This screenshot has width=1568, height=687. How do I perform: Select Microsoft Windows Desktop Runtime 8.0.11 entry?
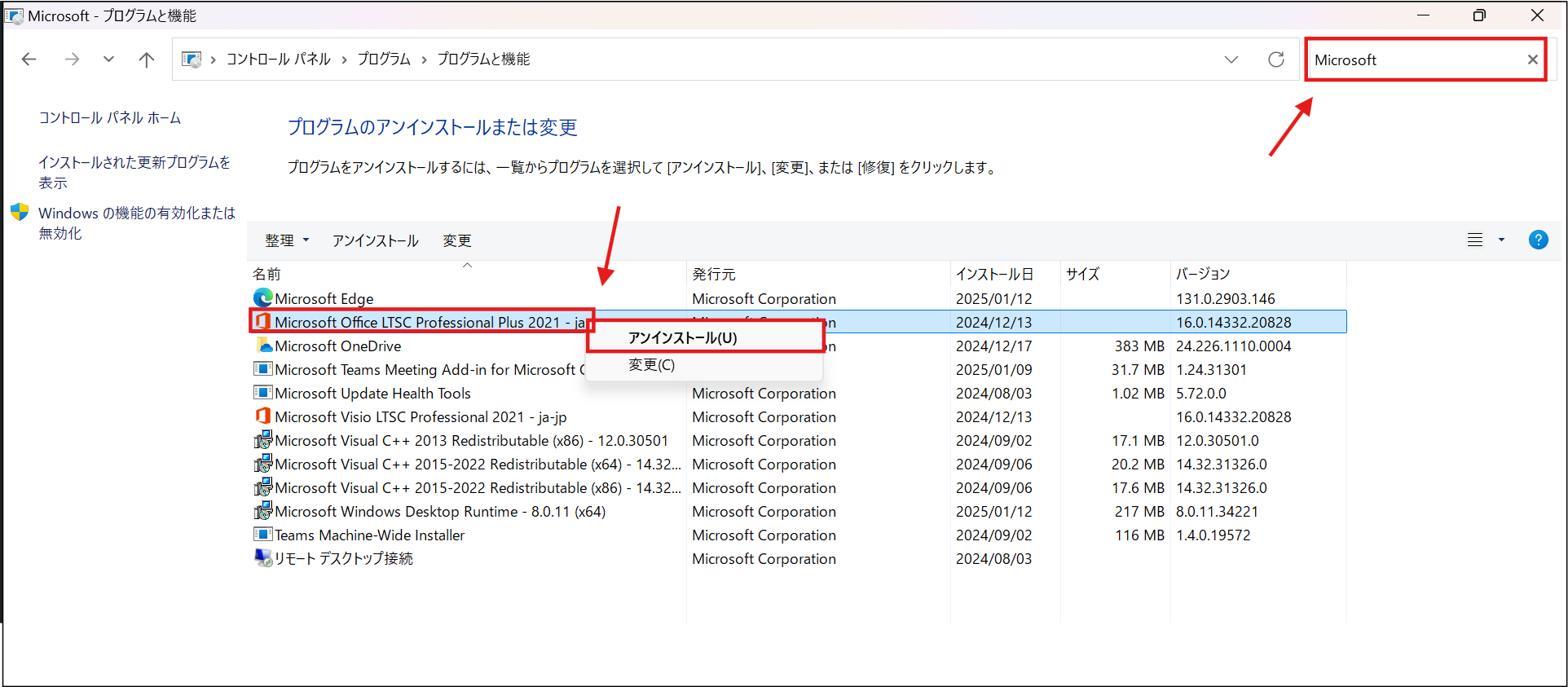(440, 512)
